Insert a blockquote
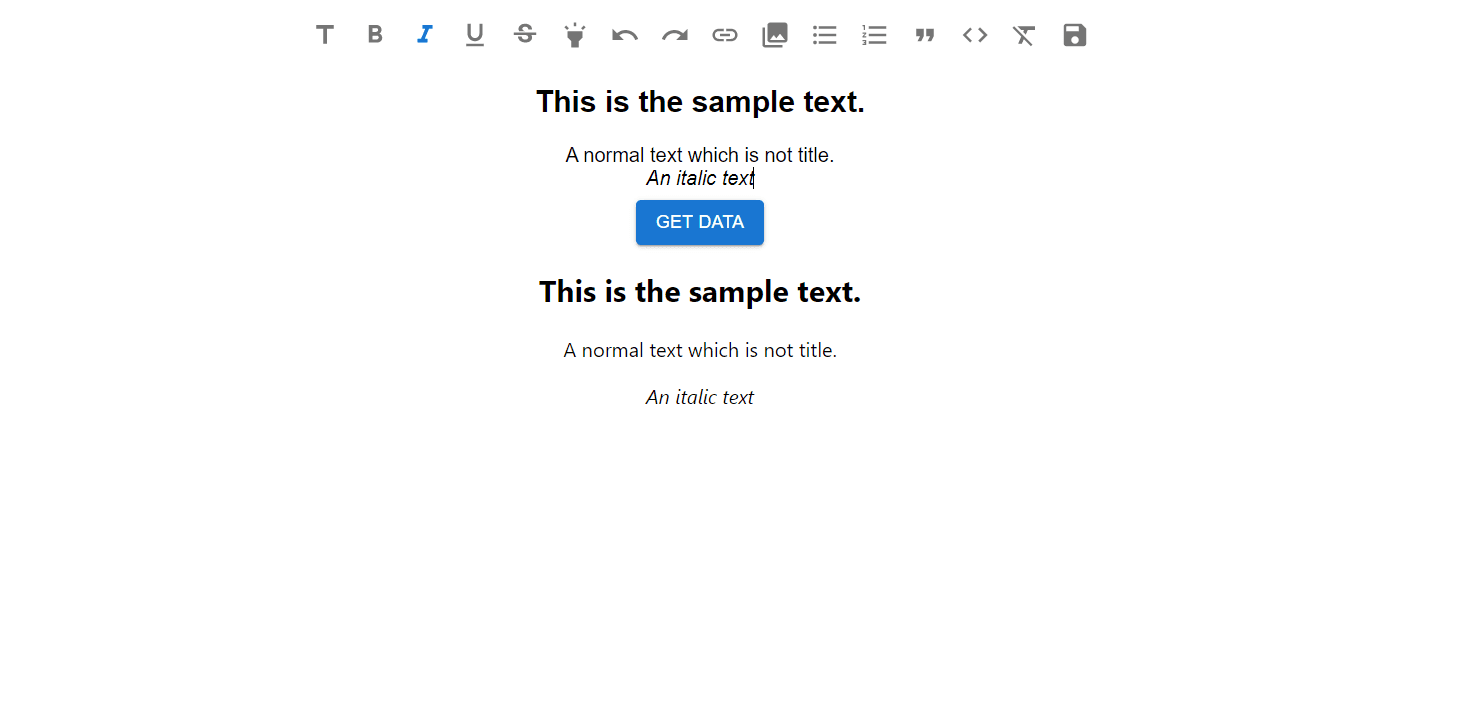 pyautogui.click(x=925, y=35)
